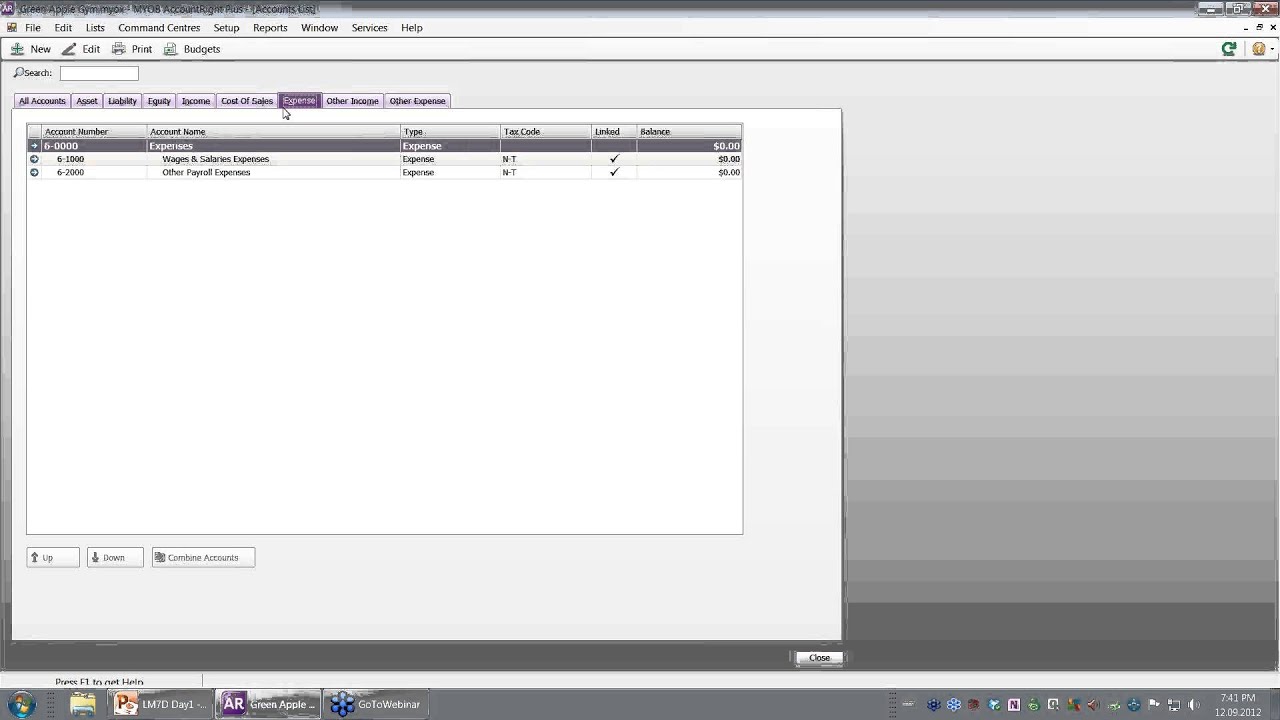Open the Budgets toolbar icon
The width and height of the screenshot is (1280, 720).
tap(170, 49)
